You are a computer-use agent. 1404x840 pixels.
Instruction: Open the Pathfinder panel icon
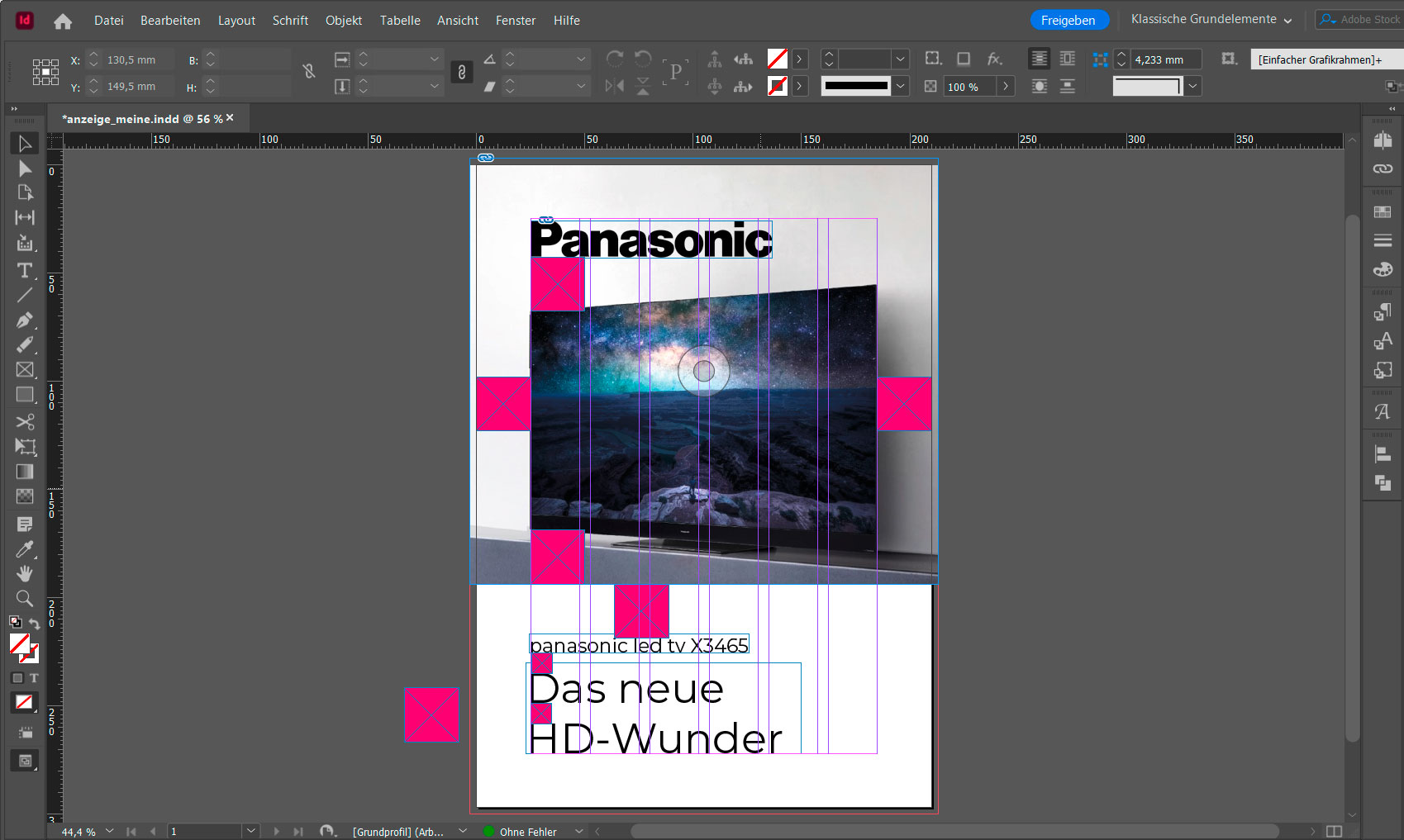1383,482
